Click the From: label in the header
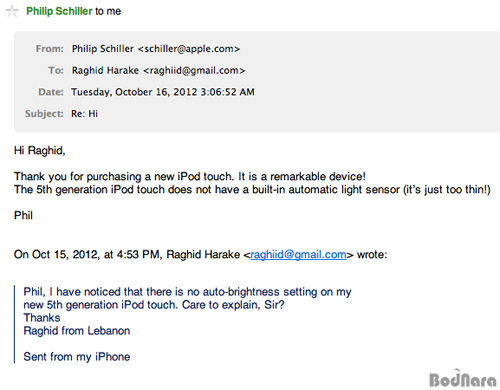Viewport: 500px width, 390px height. point(50,49)
